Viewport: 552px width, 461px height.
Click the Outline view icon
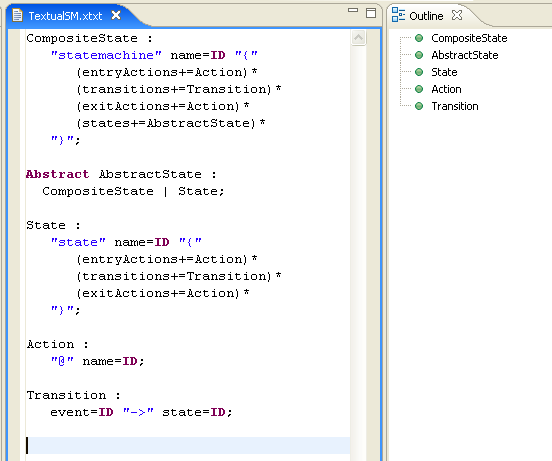tap(398, 15)
